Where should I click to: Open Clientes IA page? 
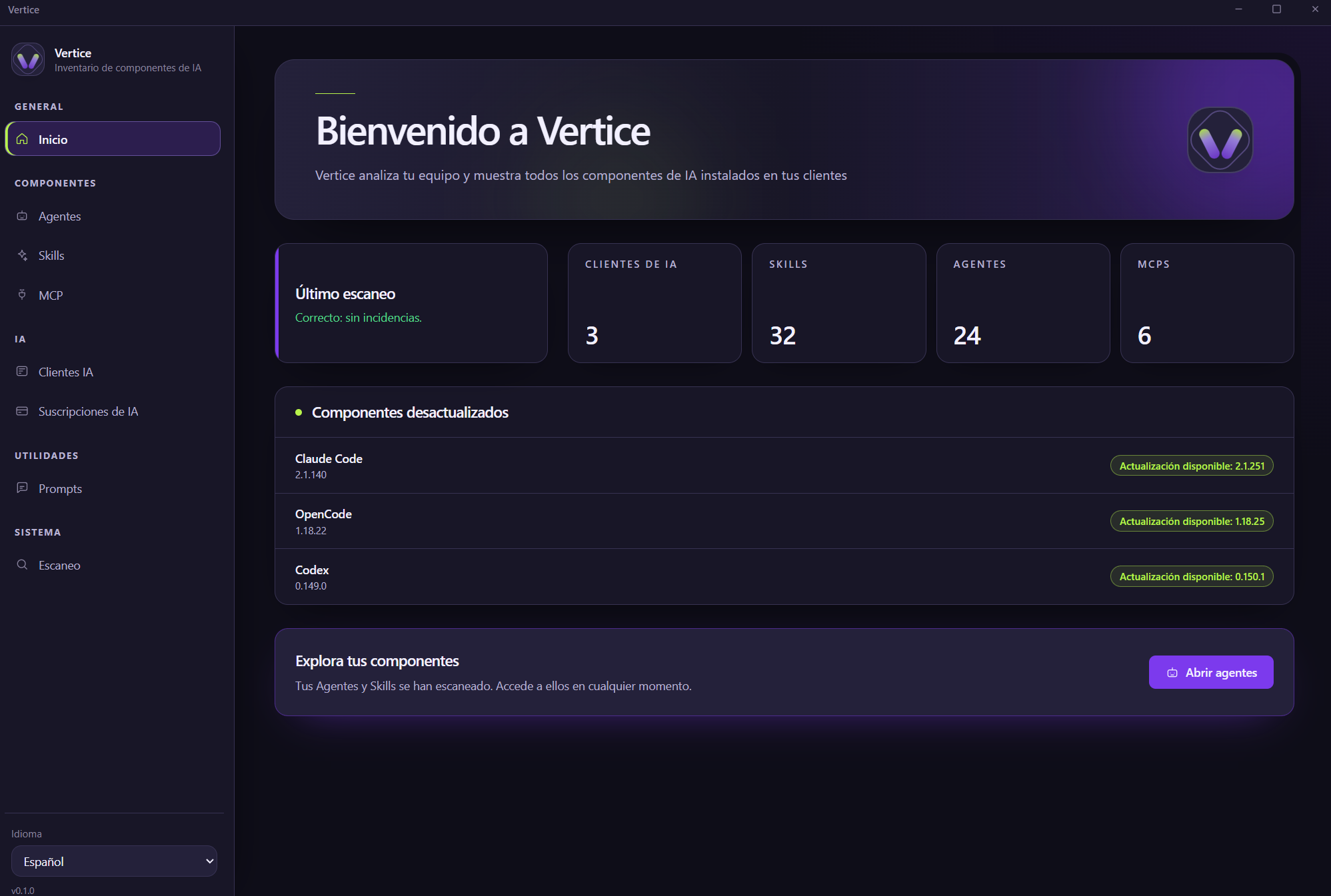pos(113,372)
